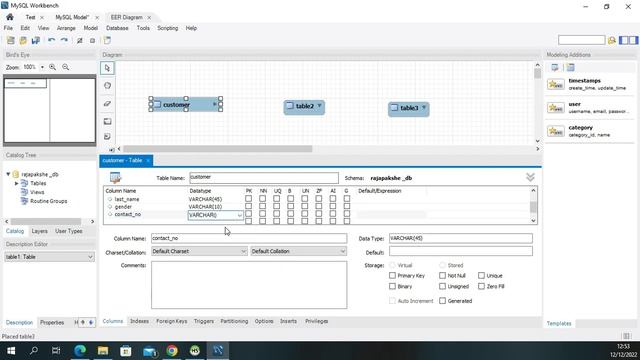This screenshot has height=360, width=640.
Task: Click the Catalog Tree horizontal scrollbar
Action: pyautogui.click(x=46, y=221)
